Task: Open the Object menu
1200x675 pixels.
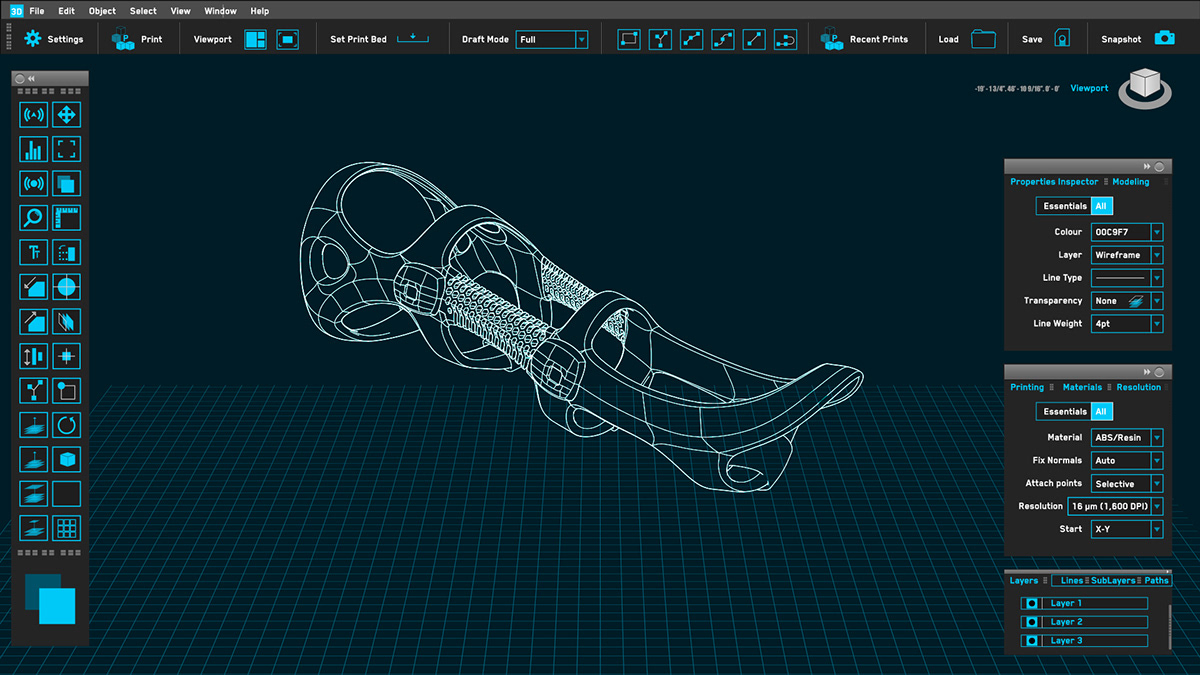Action: (102, 11)
